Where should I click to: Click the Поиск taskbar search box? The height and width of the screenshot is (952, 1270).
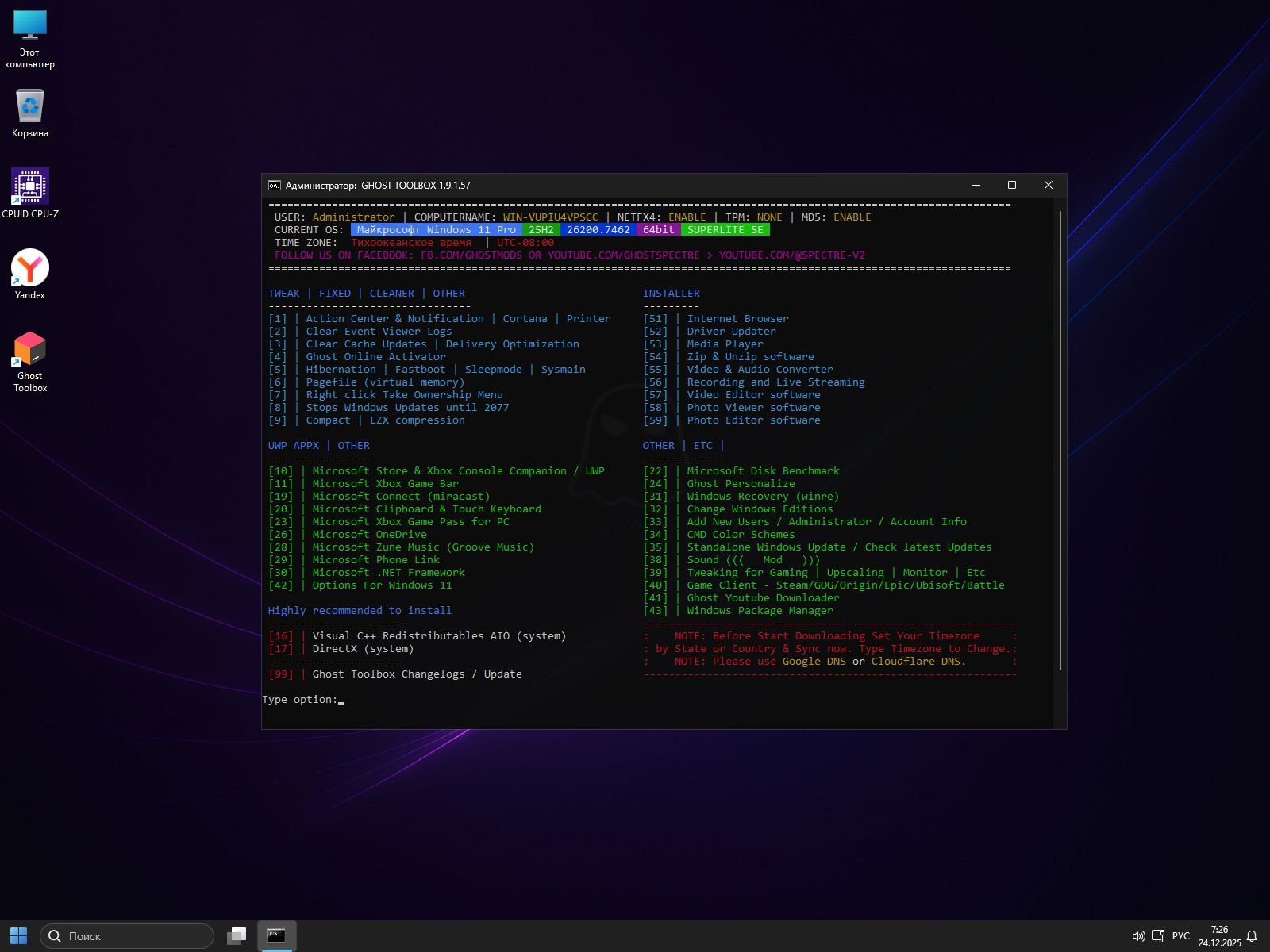point(127,936)
